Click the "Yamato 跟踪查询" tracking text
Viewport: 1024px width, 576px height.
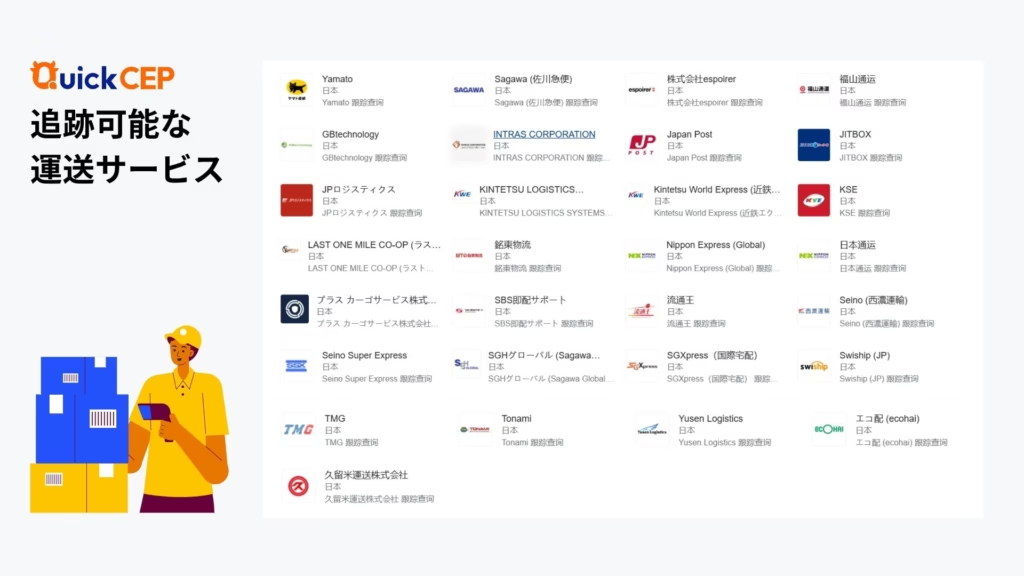(x=353, y=103)
